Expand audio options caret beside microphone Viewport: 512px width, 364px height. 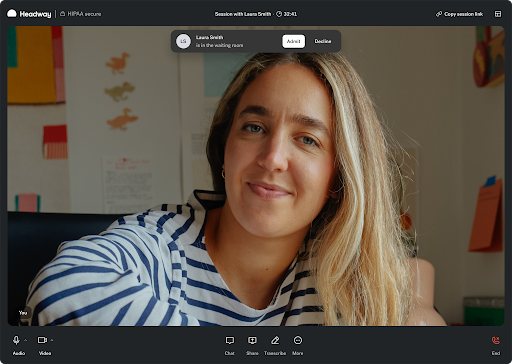(26, 340)
